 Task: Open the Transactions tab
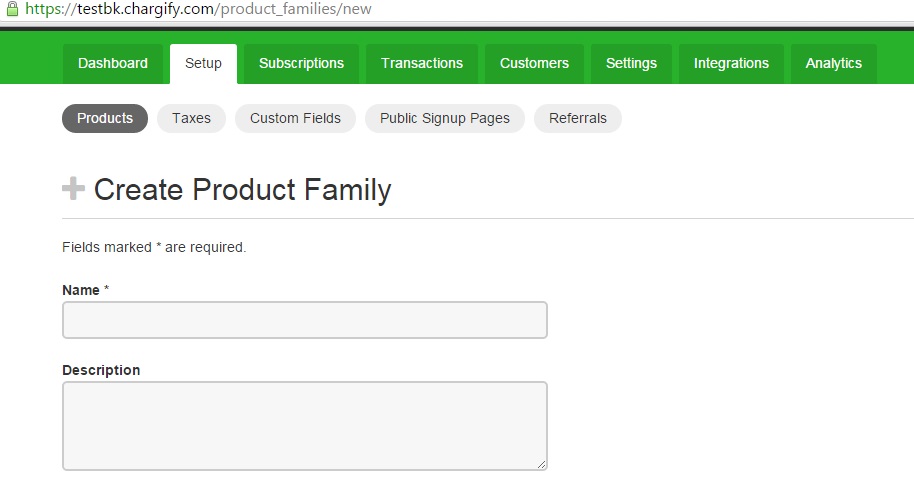click(x=422, y=64)
